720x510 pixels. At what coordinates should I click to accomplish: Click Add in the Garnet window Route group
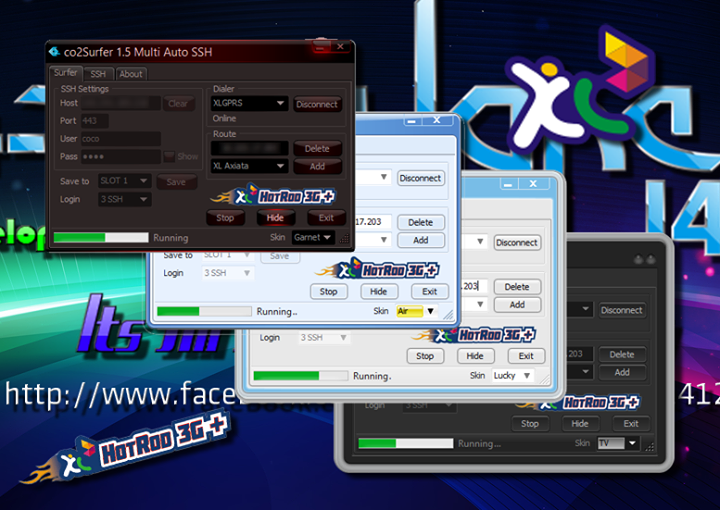coord(317,167)
